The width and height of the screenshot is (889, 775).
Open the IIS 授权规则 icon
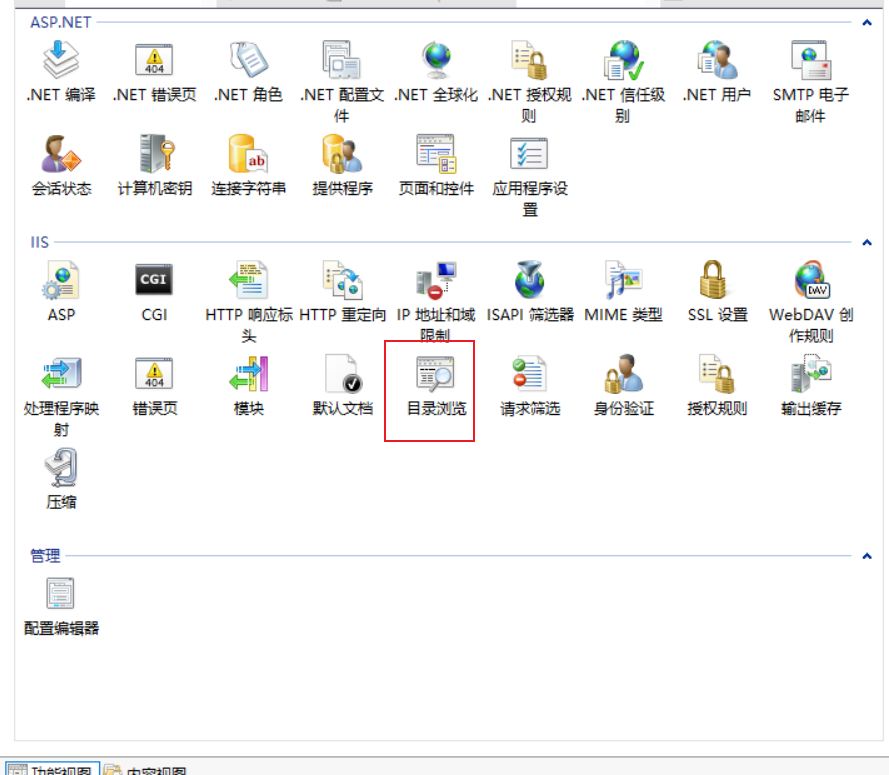point(717,374)
